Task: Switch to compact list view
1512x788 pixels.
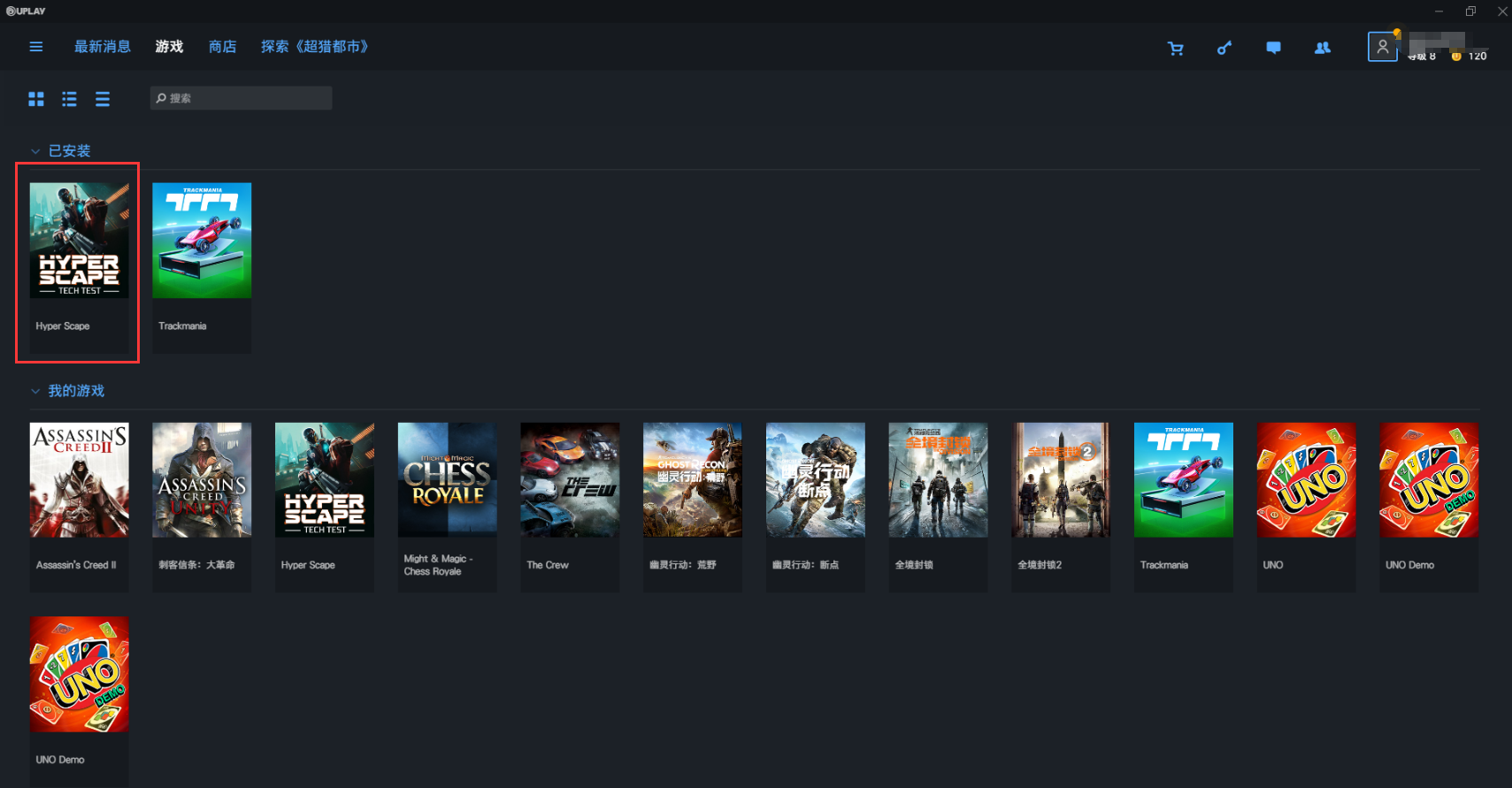Action: tap(103, 99)
